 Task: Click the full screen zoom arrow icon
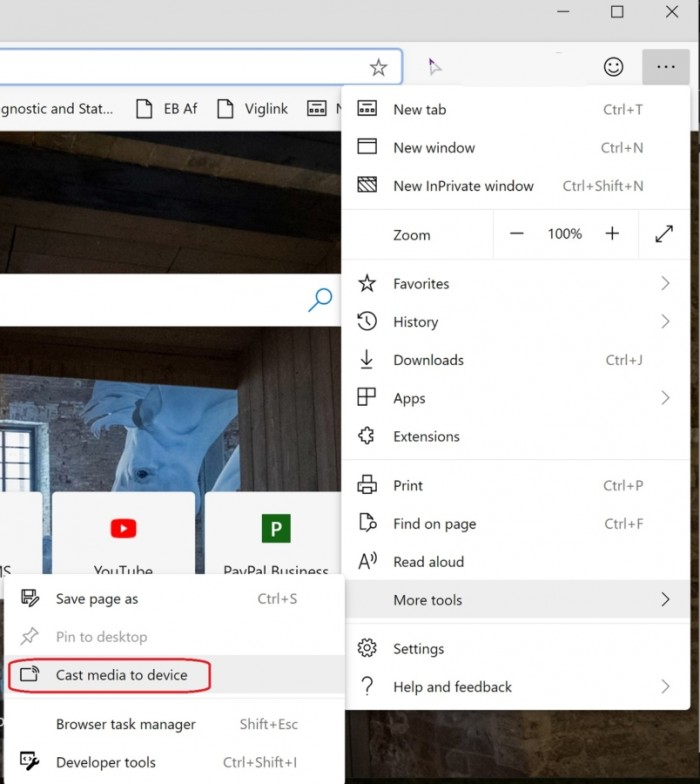(x=664, y=234)
